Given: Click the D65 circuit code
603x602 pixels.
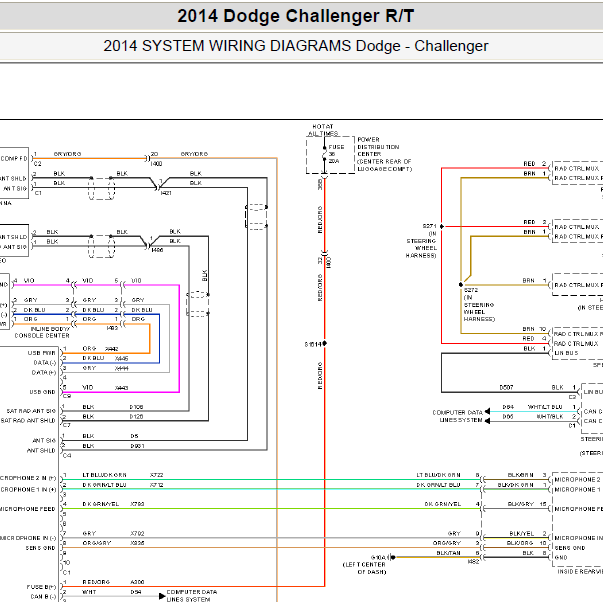Looking at the screenshot, I should [x=508, y=417].
